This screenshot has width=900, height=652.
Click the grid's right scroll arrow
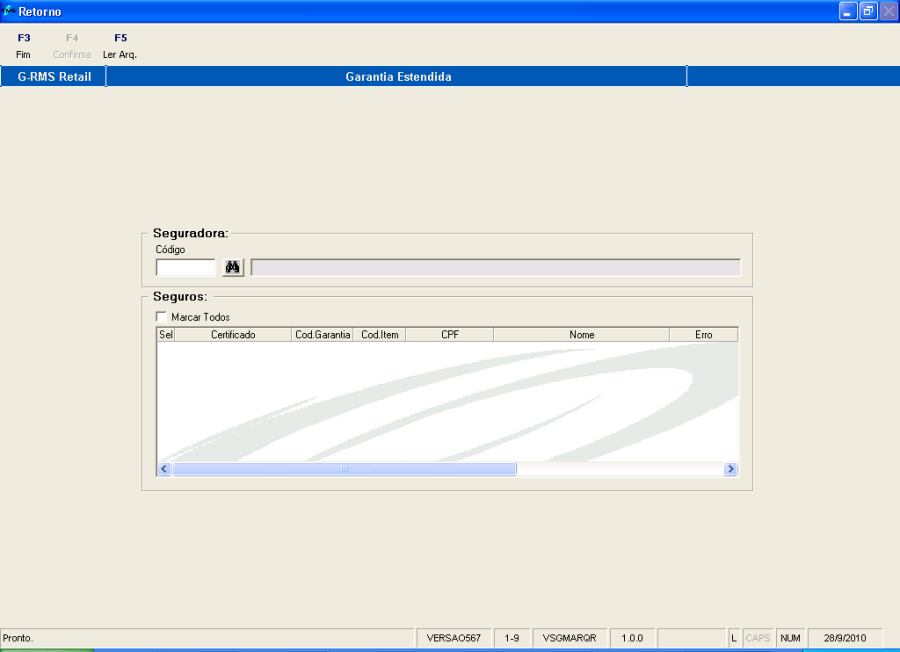coord(731,469)
